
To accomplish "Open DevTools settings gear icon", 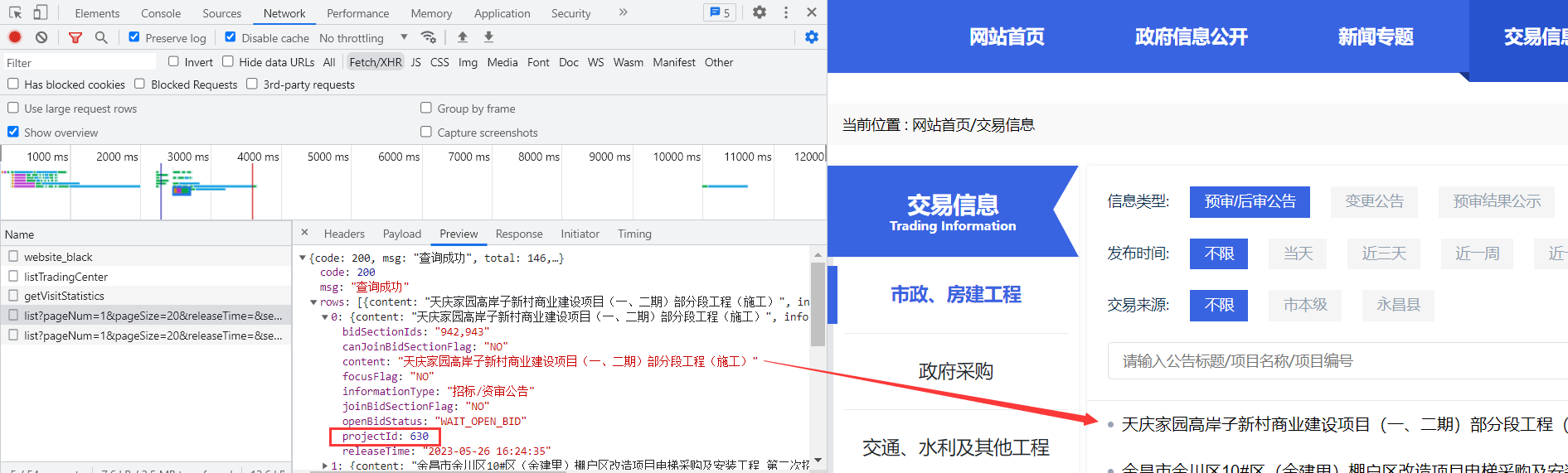I will pyautogui.click(x=759, y=12).
